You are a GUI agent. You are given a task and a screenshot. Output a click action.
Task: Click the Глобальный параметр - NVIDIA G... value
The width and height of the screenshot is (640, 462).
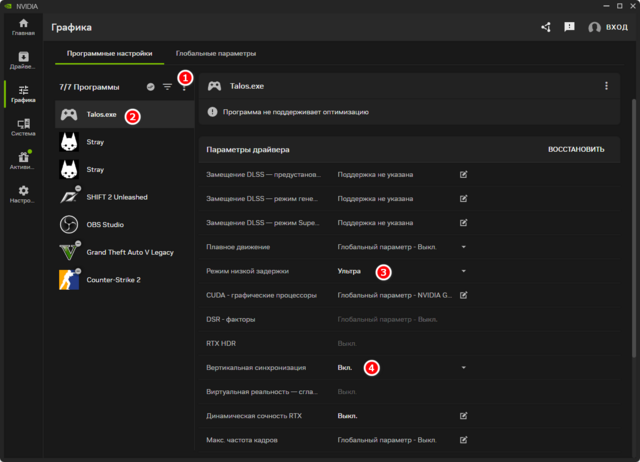(395, 295)
